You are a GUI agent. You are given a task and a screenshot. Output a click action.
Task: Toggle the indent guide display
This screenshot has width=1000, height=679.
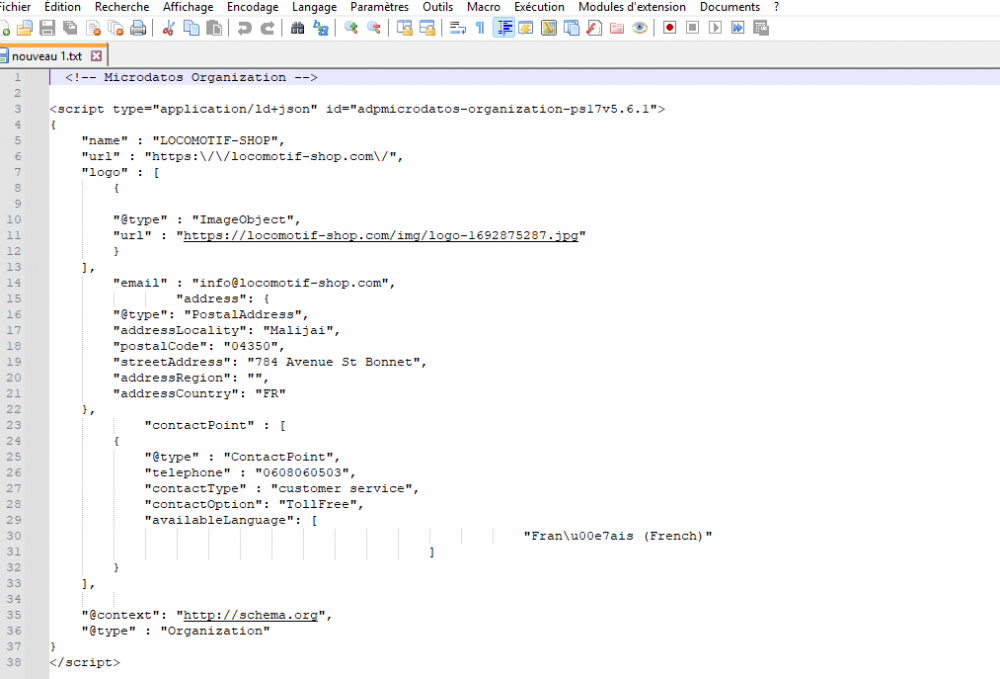(504, 28)
